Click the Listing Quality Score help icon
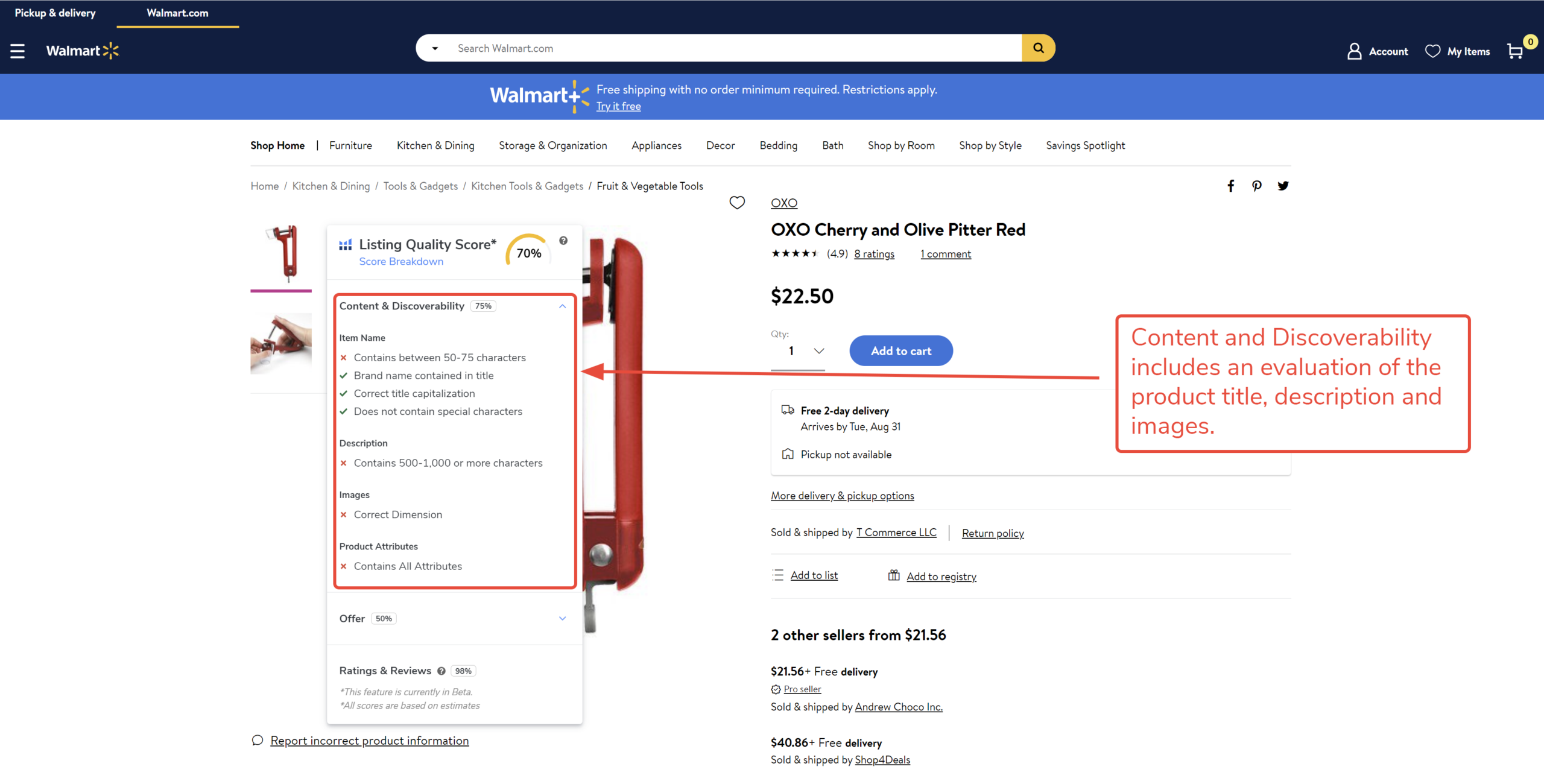1544x784 pixels. point(563,241)
